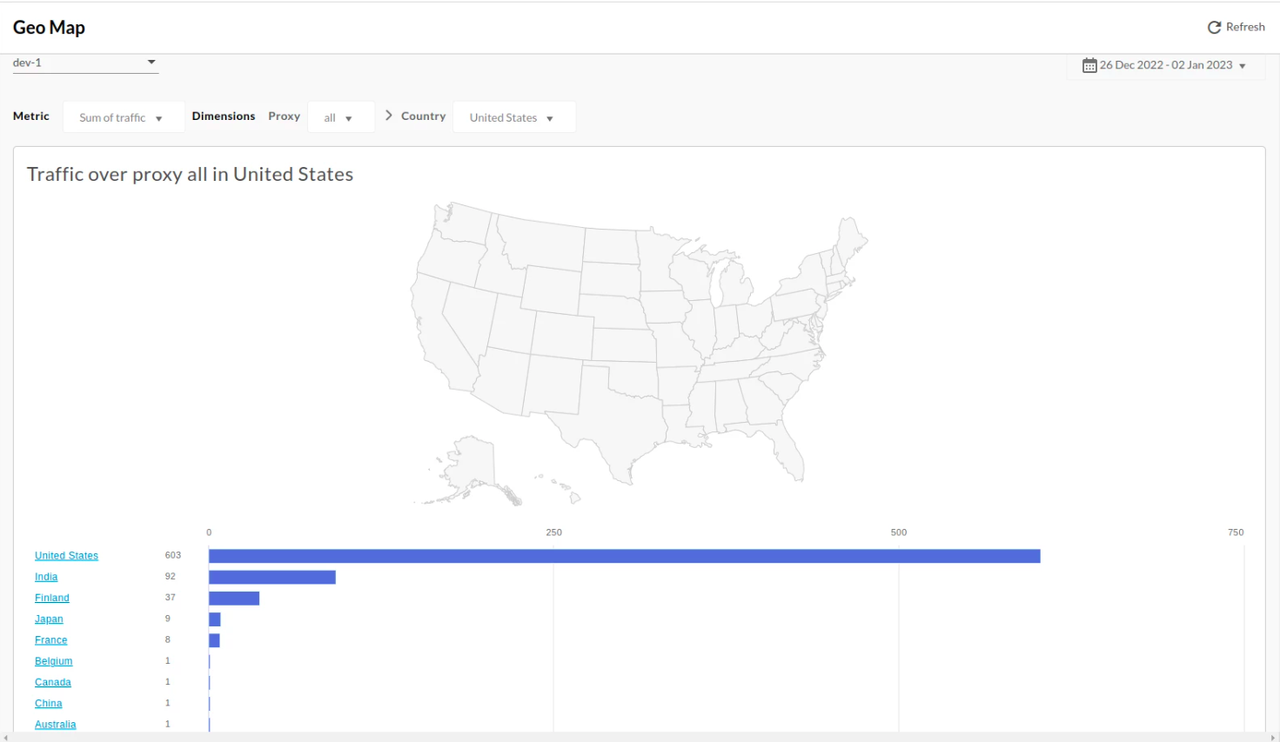Open the China link

point(48,703)
